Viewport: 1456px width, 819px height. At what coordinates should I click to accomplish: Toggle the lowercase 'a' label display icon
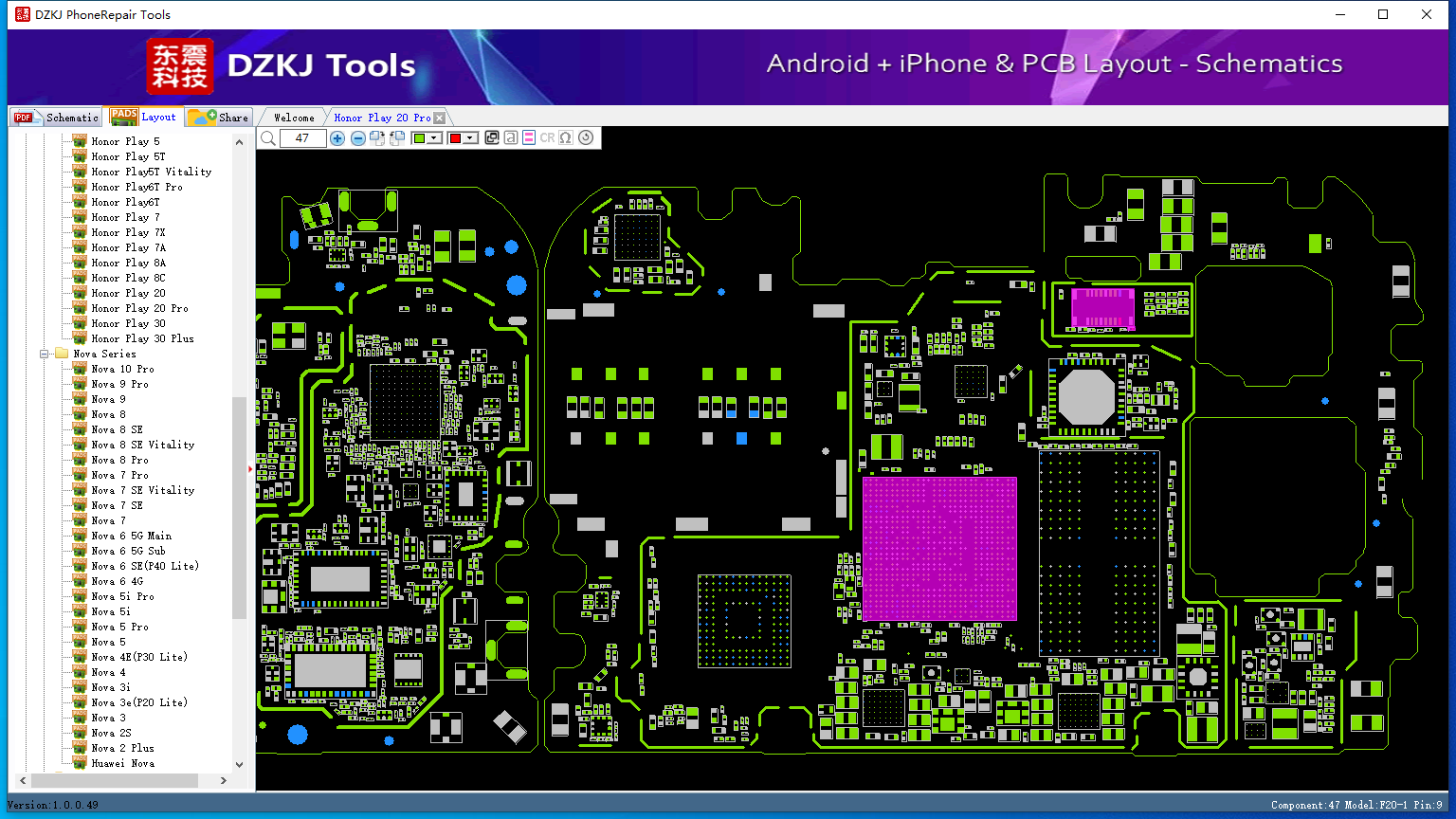tap(511, 138)
